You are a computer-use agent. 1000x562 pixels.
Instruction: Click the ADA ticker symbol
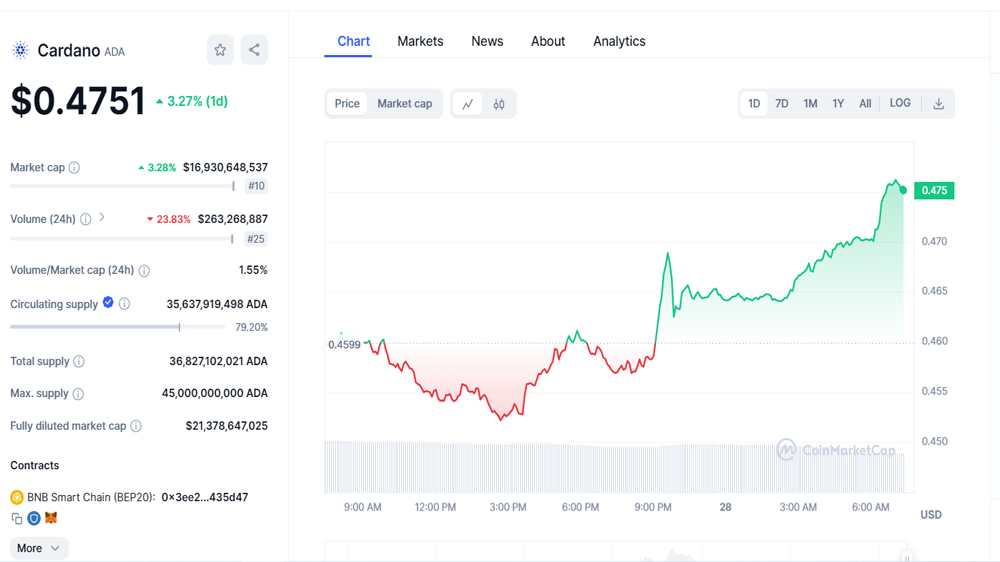click(x=115, y=52)
